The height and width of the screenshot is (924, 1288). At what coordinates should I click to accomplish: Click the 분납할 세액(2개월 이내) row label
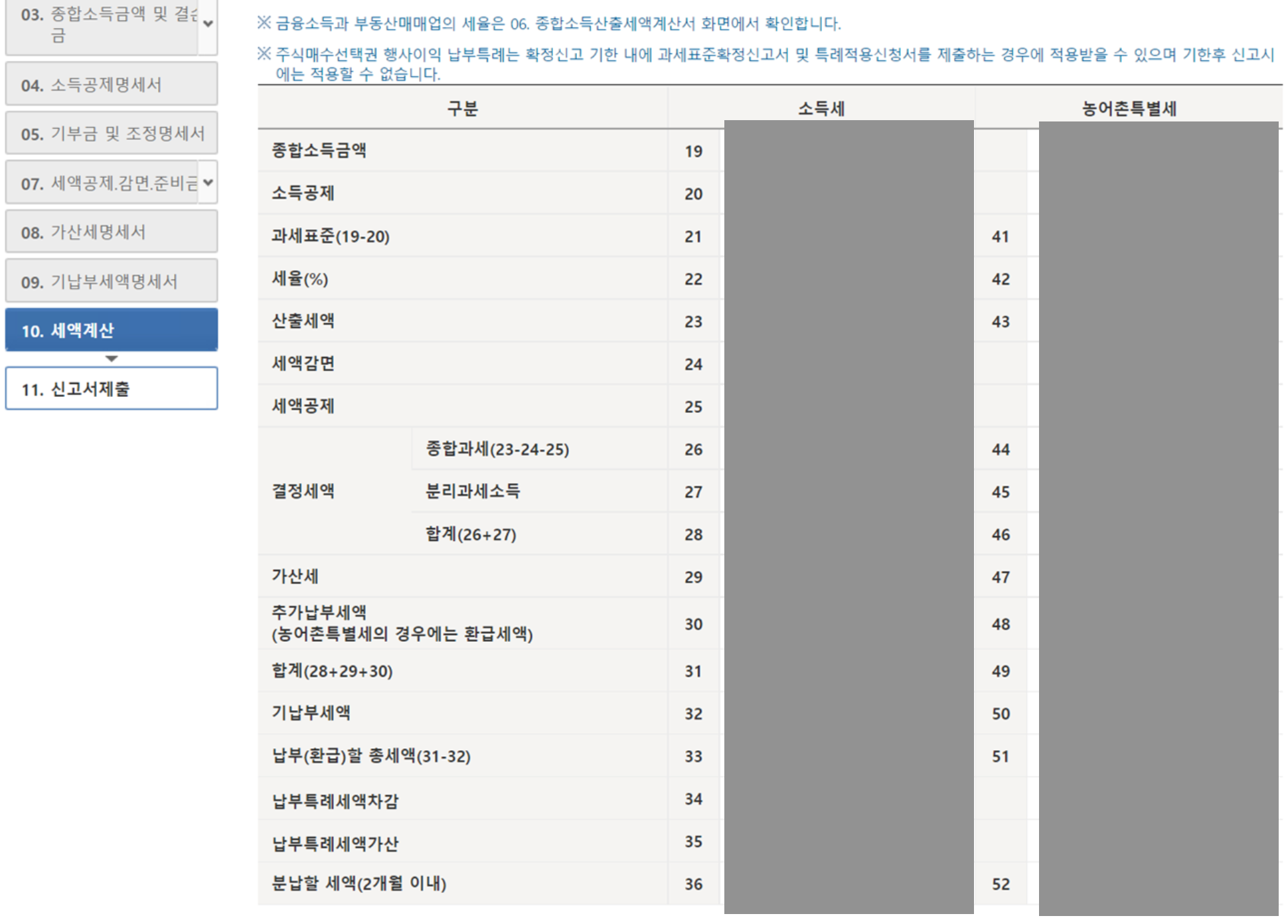[x=359, y=884]
